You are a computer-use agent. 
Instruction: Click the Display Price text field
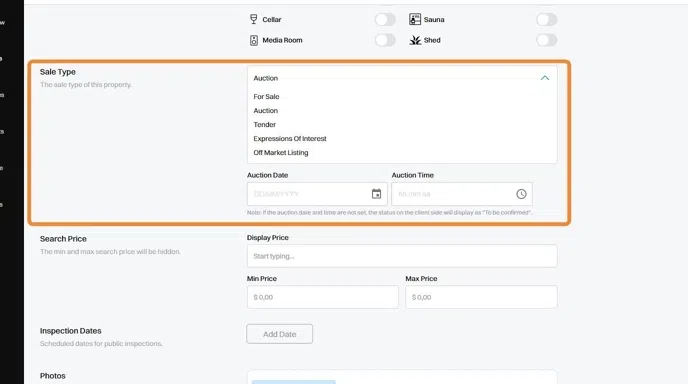[x=402, y=256]
